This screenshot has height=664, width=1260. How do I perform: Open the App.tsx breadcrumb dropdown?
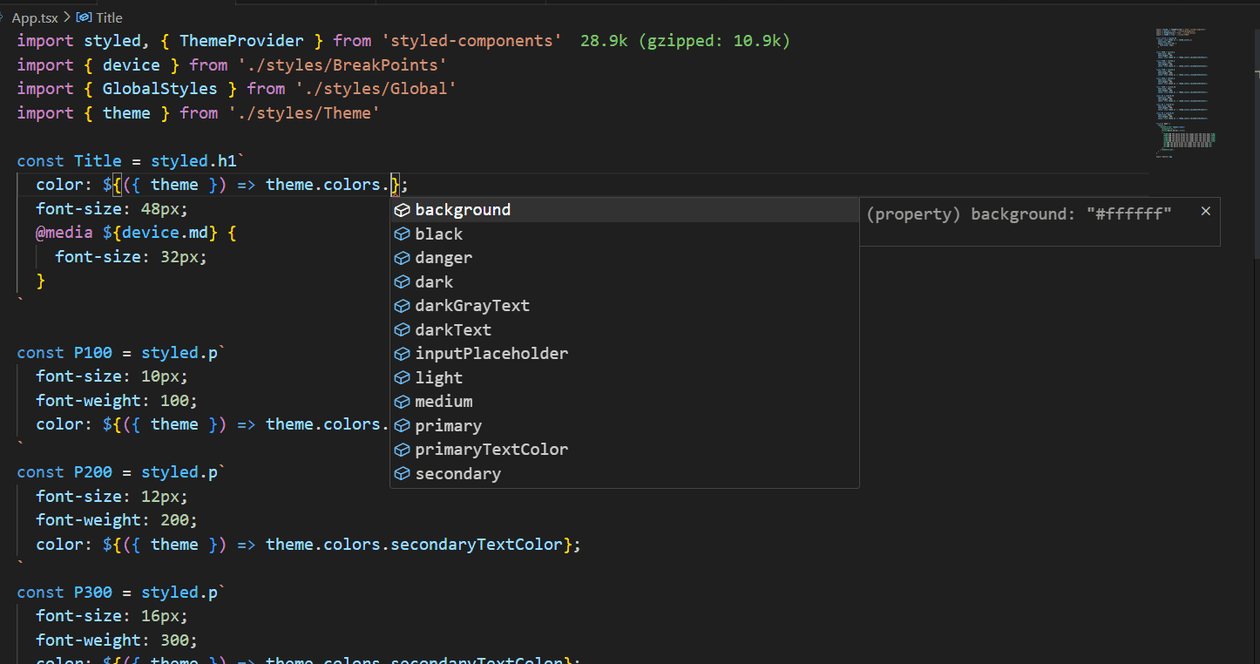click(34, 18)
